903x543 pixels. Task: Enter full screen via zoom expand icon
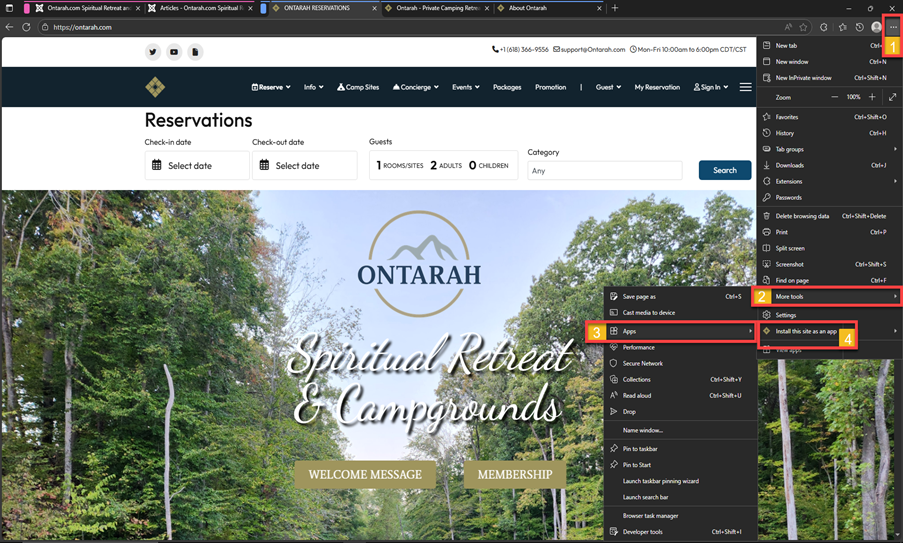[x=892, y=97]
